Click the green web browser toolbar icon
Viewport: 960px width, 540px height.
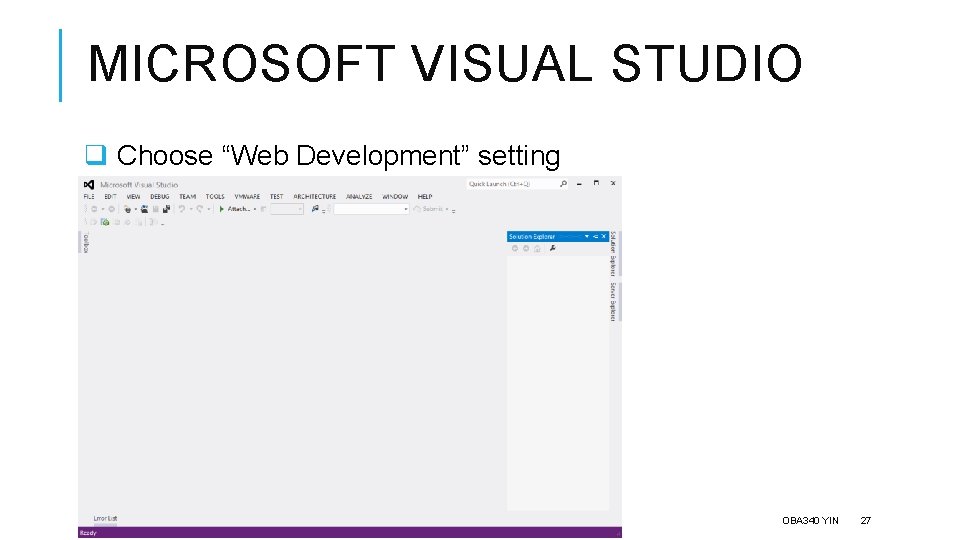point(105,222)
